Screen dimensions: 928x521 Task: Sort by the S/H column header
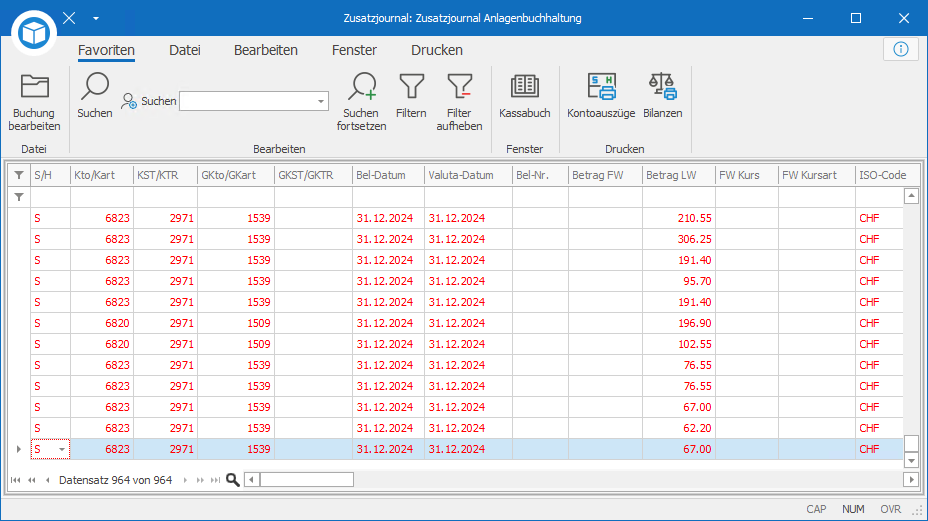coord(50,175)
